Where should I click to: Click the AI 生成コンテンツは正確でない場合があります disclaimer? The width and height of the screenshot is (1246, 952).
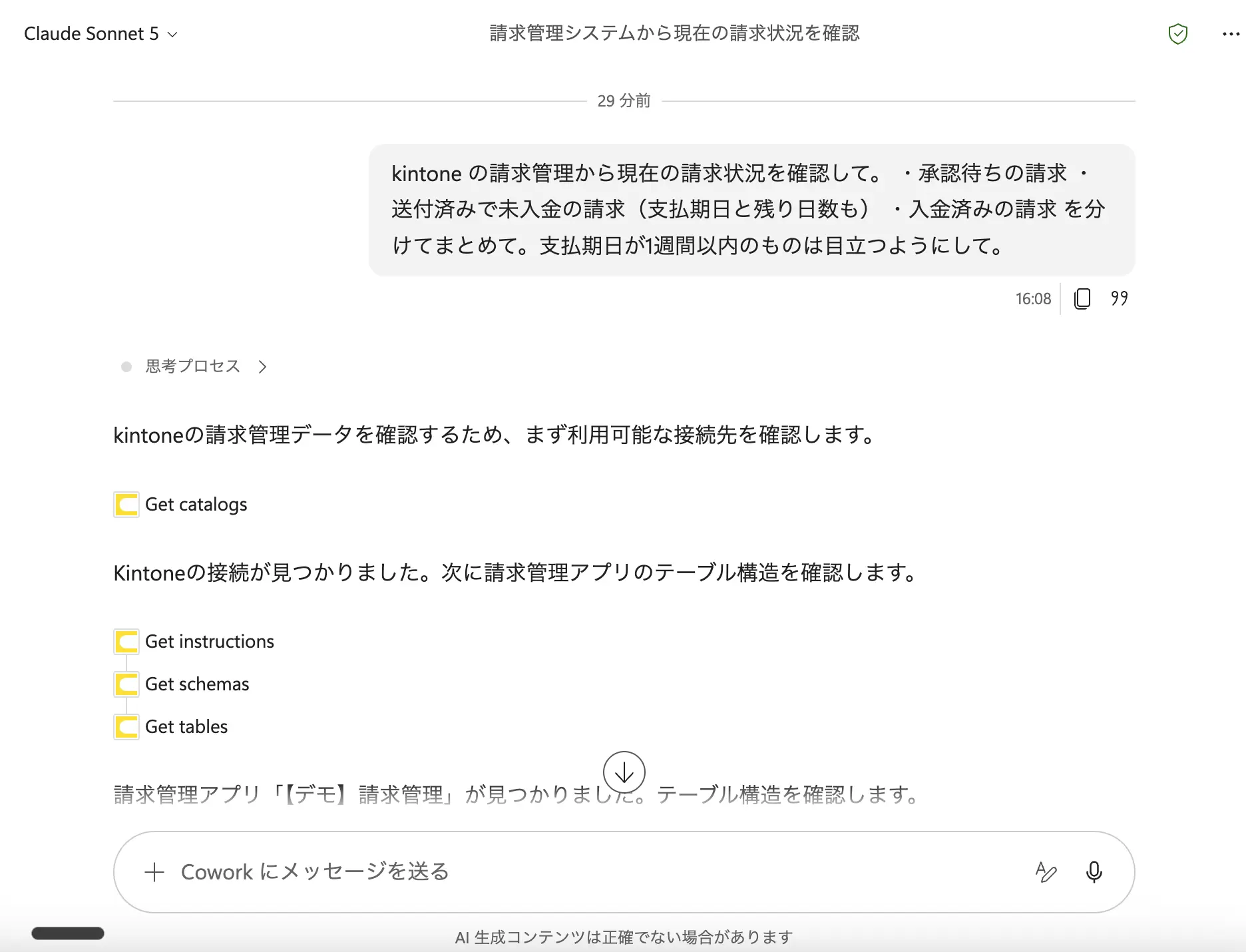tap(624, 937)
